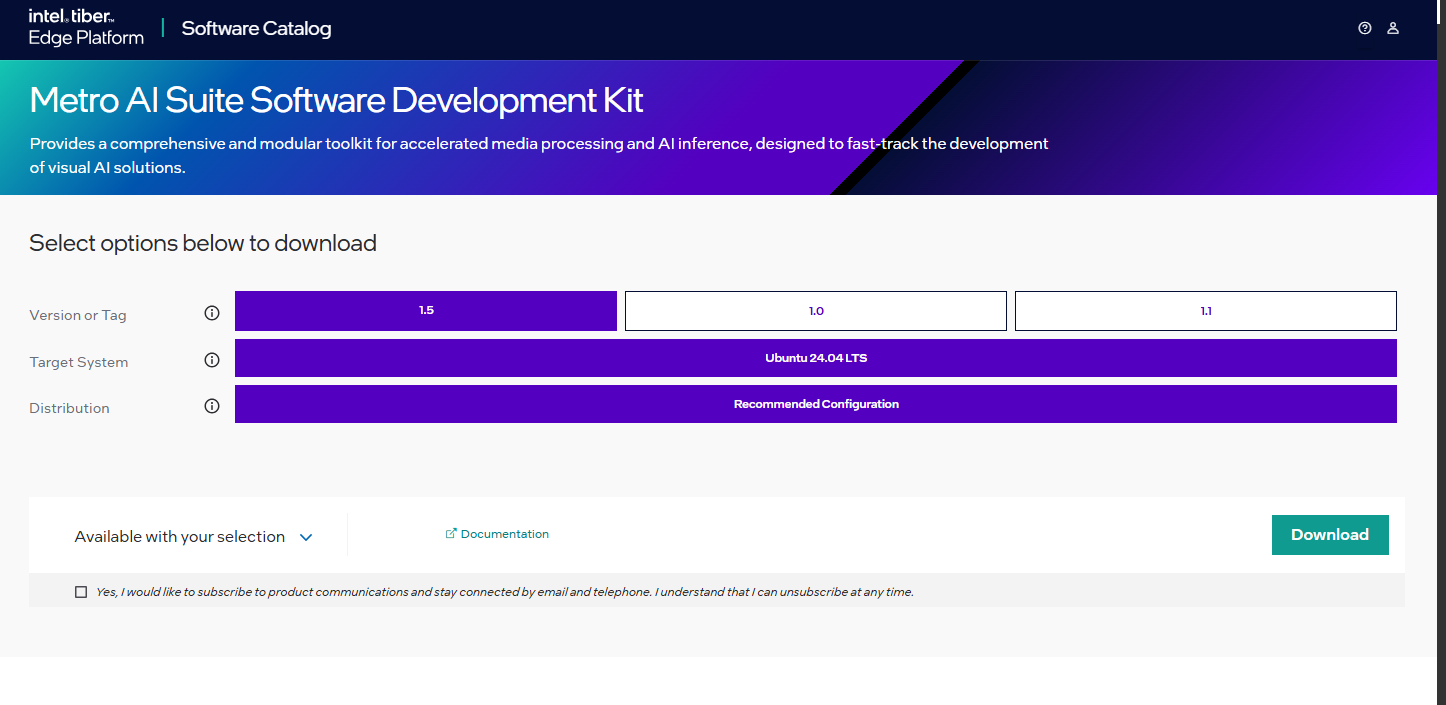Select version 1.1
Viewport: 1446px width, 705px height.
pyautogui.click(x=1206, y=311)
